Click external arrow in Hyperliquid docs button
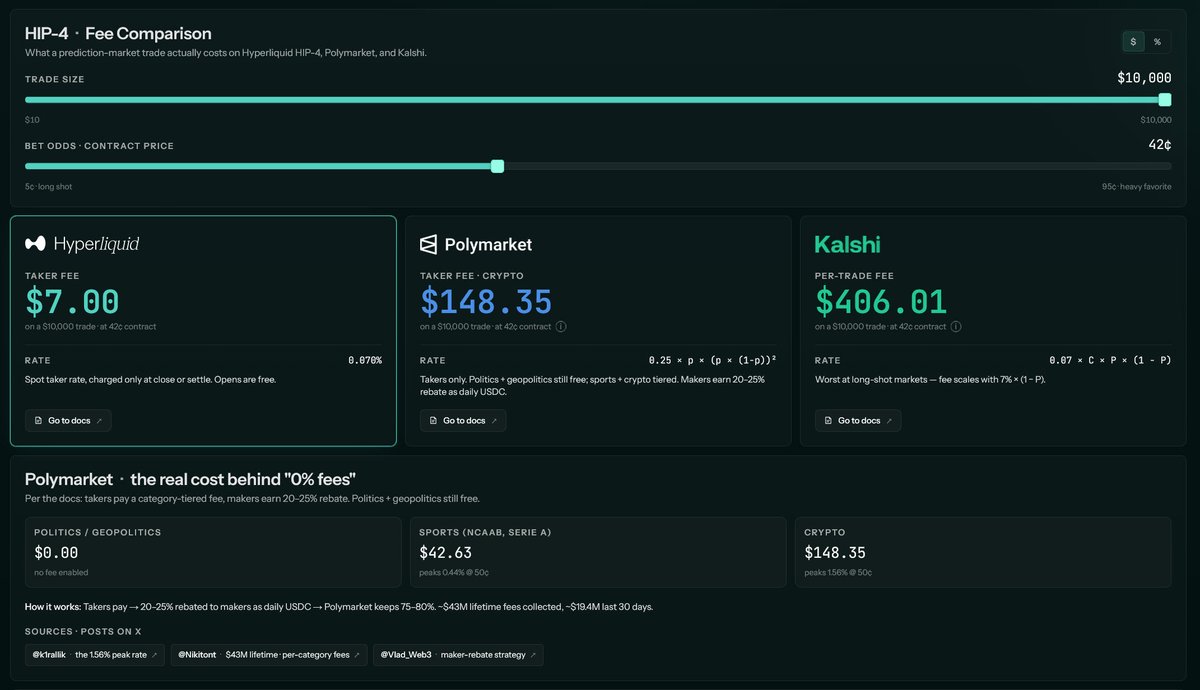The height and width of the screenshot is (690, 1200). 98,421
